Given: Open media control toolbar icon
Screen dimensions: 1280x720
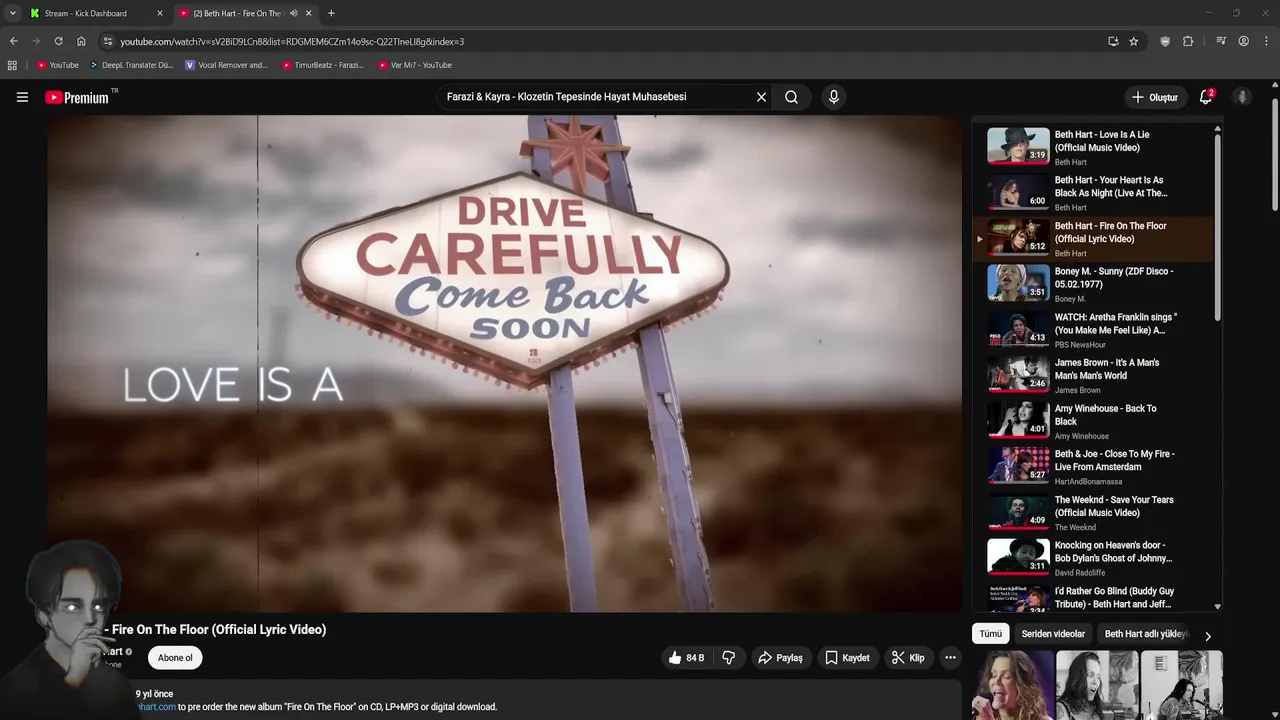Looking at the screenshot, I should click(x=1221, y=41).
